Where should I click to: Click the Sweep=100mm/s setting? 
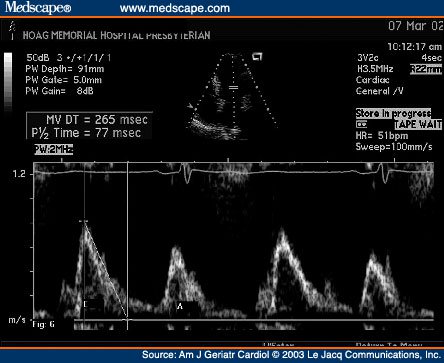click(x=394, y=147)
